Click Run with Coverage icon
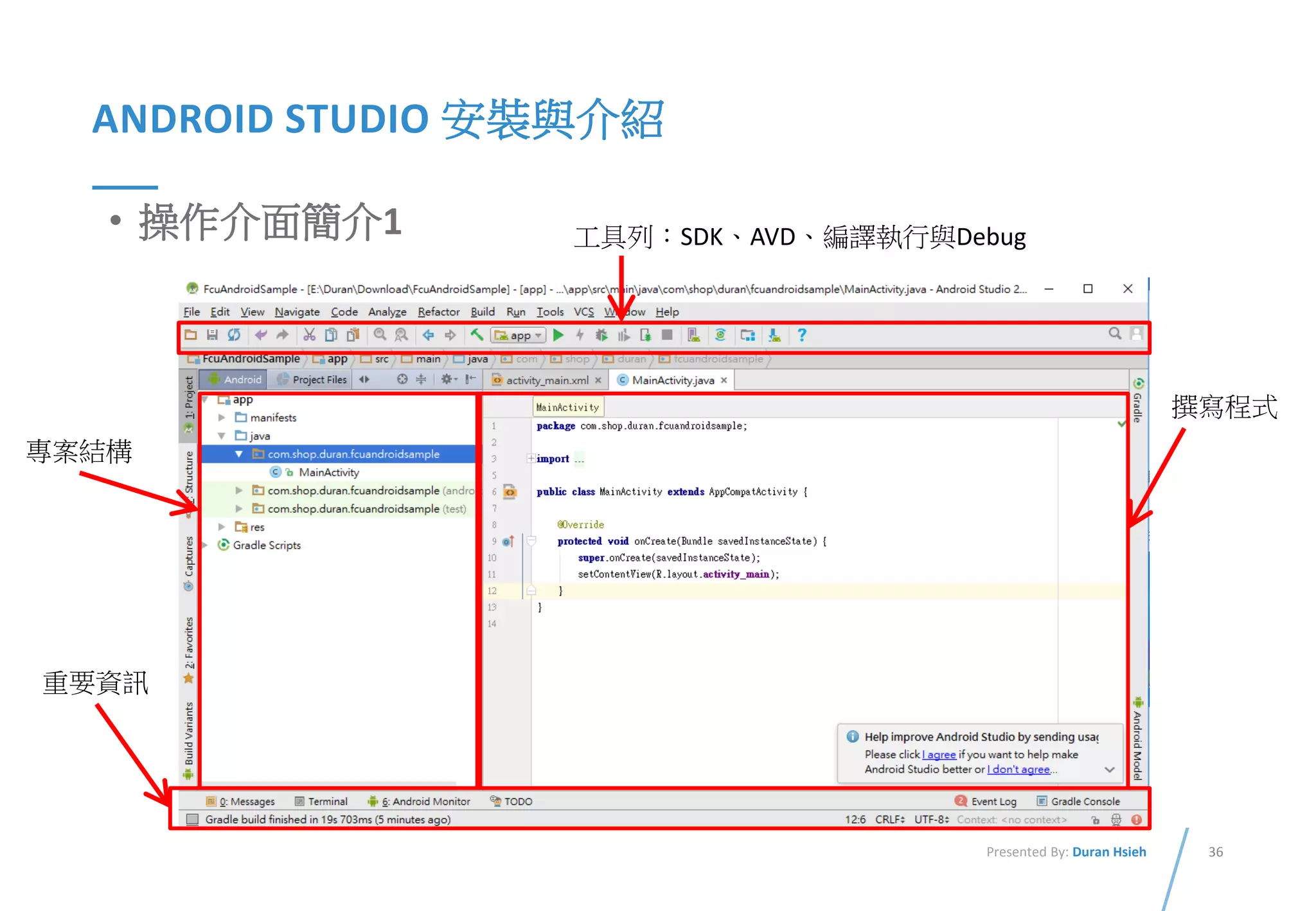The image size is (1316, 911). [x=623, y=335]
